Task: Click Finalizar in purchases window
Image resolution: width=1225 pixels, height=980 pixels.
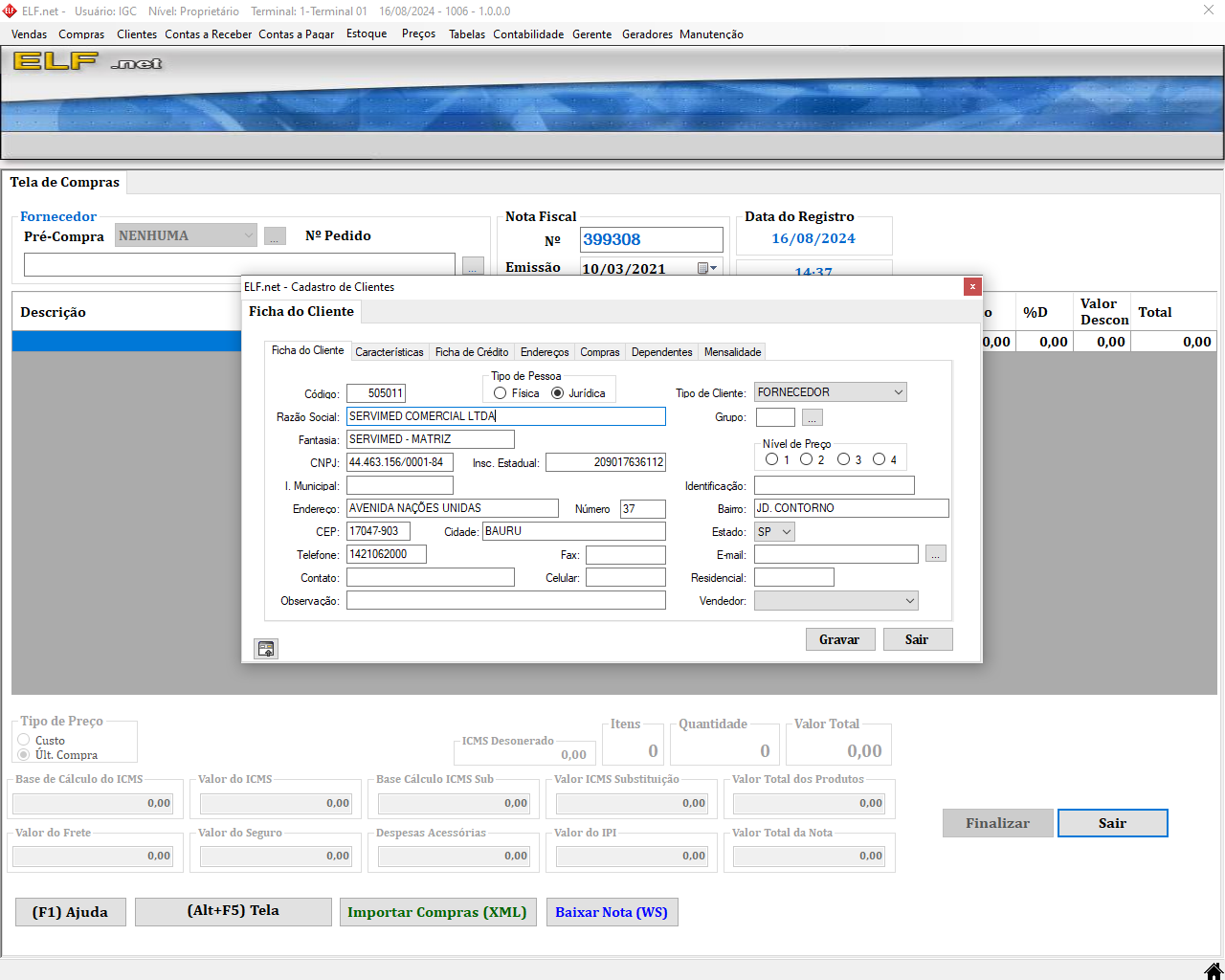Action: point(998,823)
